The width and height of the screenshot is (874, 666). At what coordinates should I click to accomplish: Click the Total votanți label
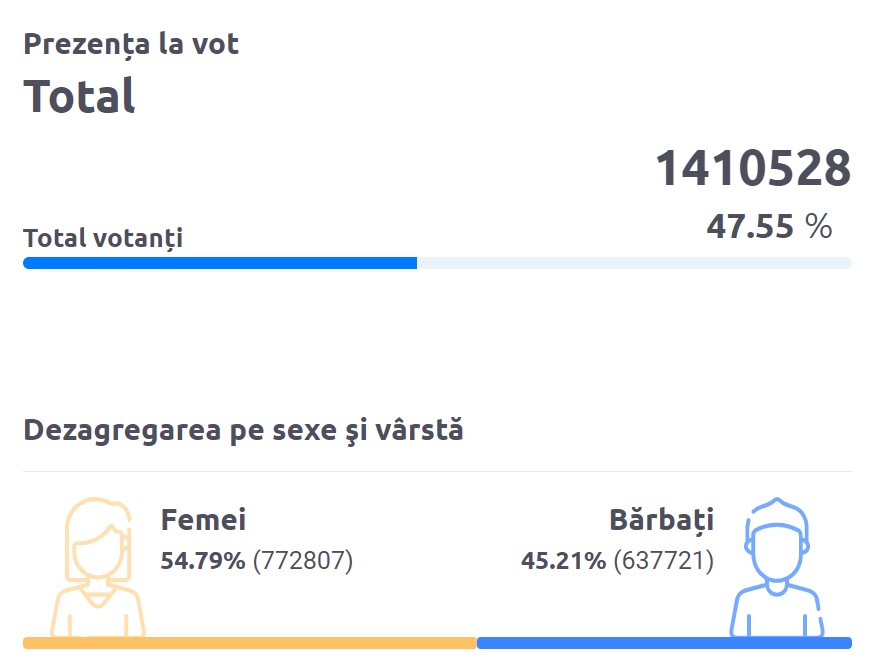point(103,238)
